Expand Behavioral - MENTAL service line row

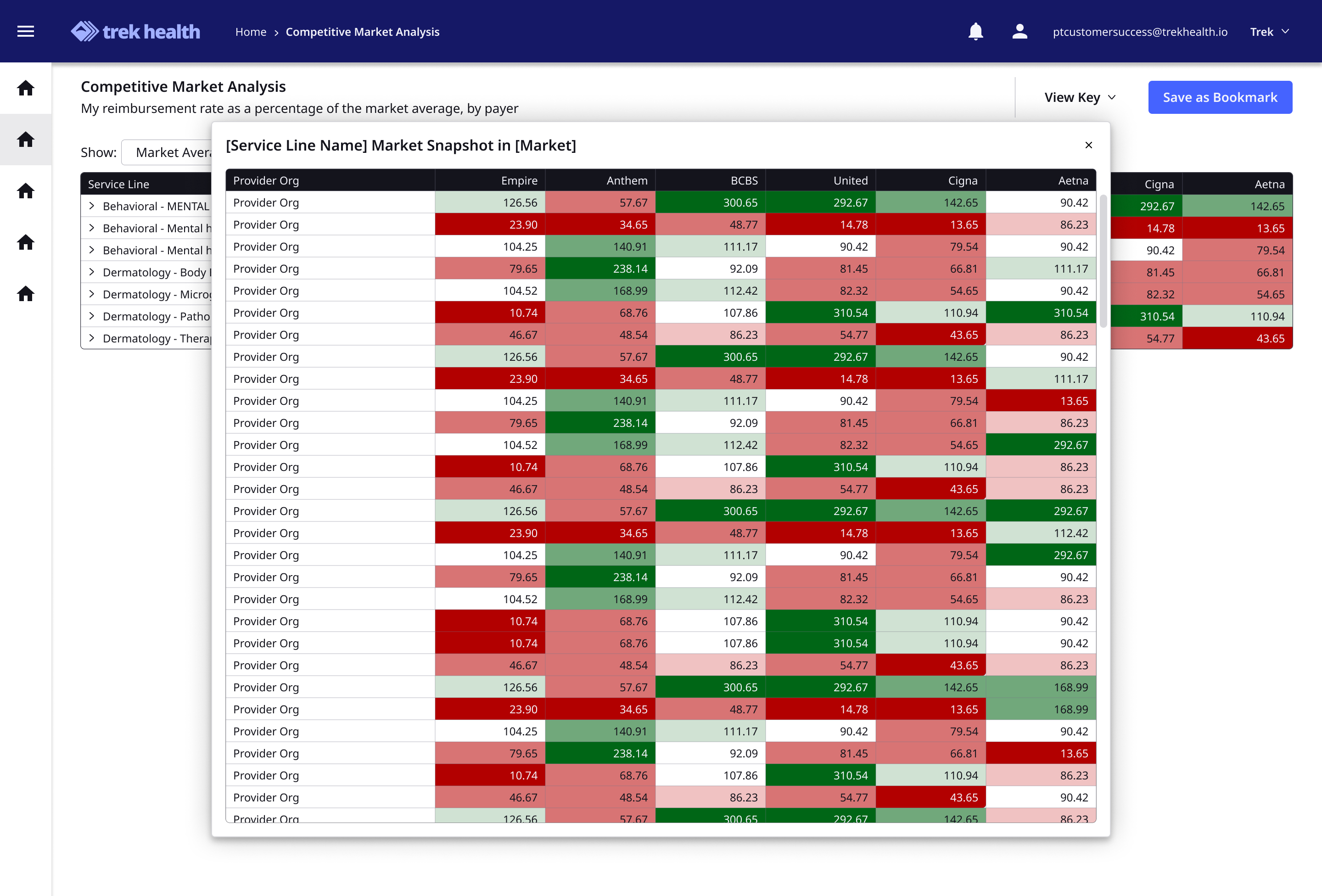click(x=92, y=206)
